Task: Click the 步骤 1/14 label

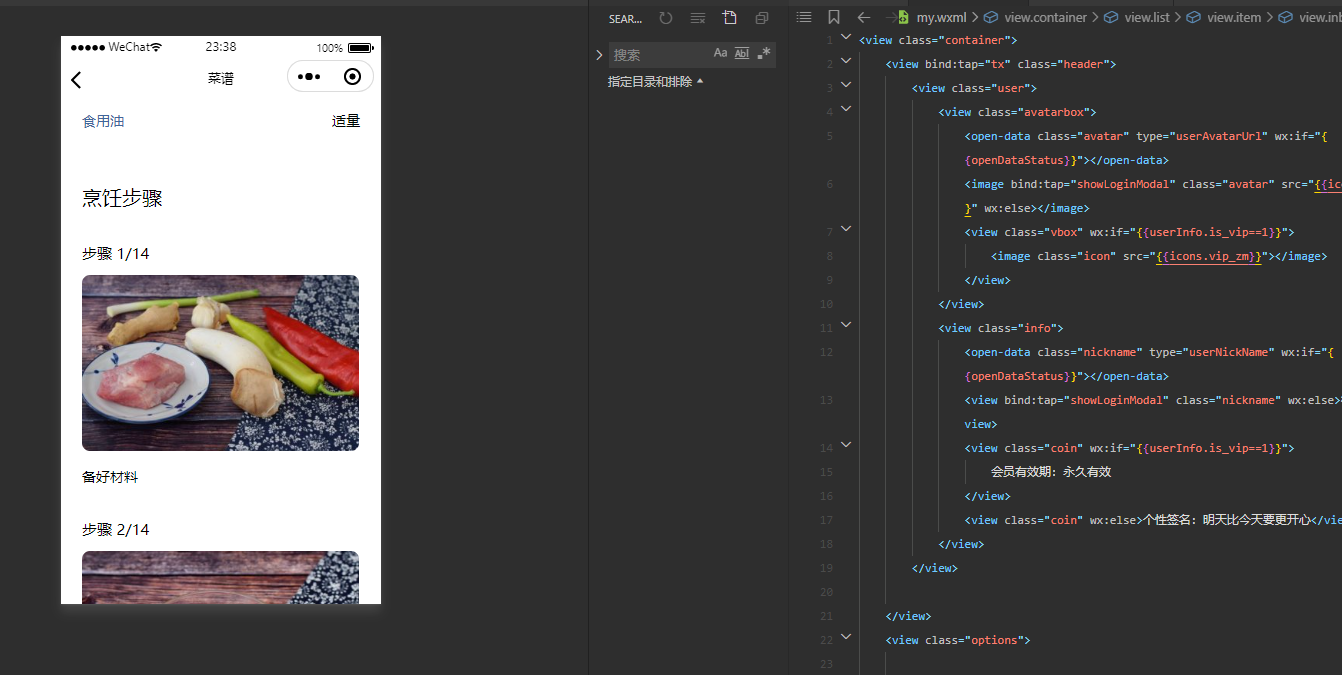Action: coord(115,254)
